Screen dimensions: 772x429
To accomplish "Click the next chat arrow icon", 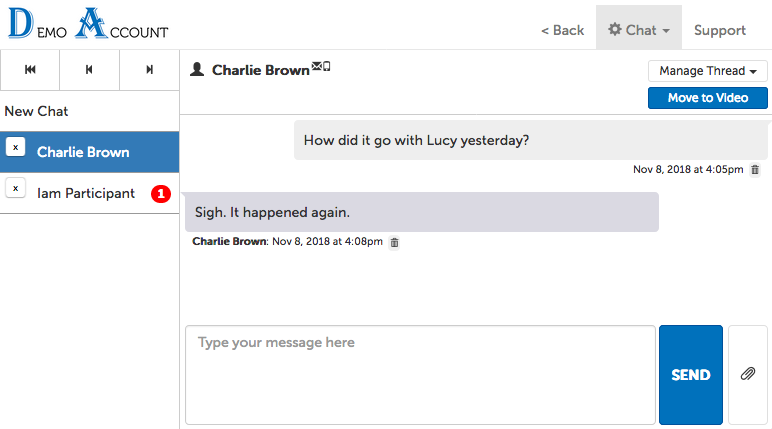I will (149, 70).
